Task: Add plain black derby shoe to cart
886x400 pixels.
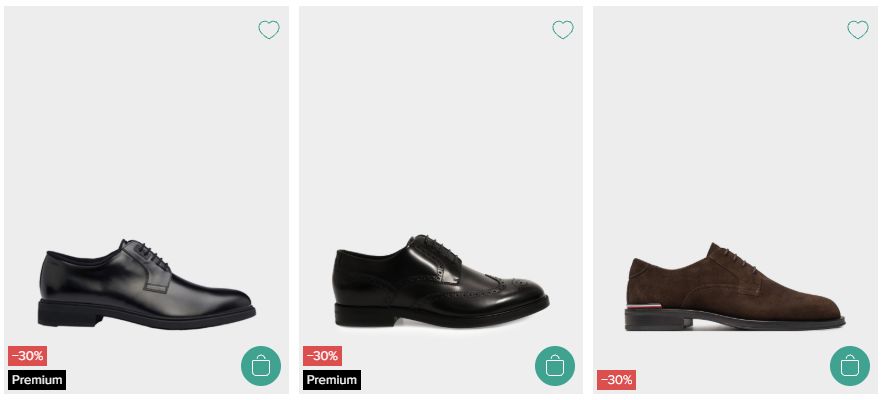Action: tap(260, 366)
